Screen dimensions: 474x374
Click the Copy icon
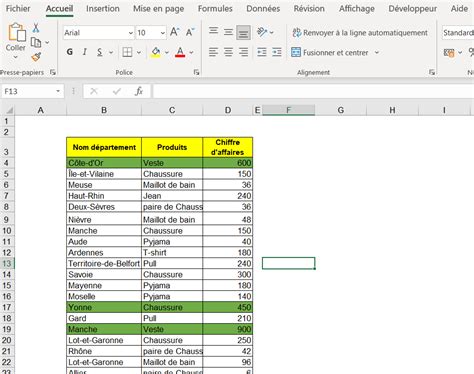pos(36,42)
